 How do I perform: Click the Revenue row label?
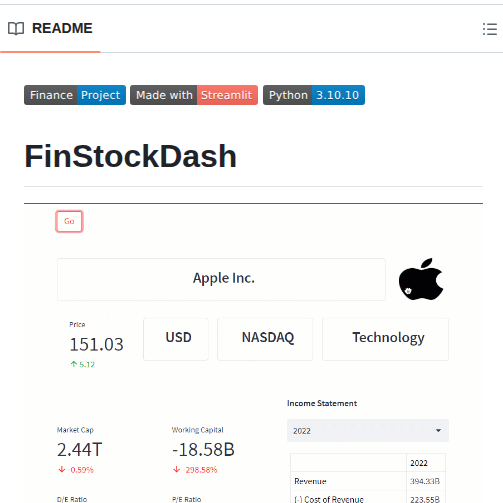(x=310, y=481)
